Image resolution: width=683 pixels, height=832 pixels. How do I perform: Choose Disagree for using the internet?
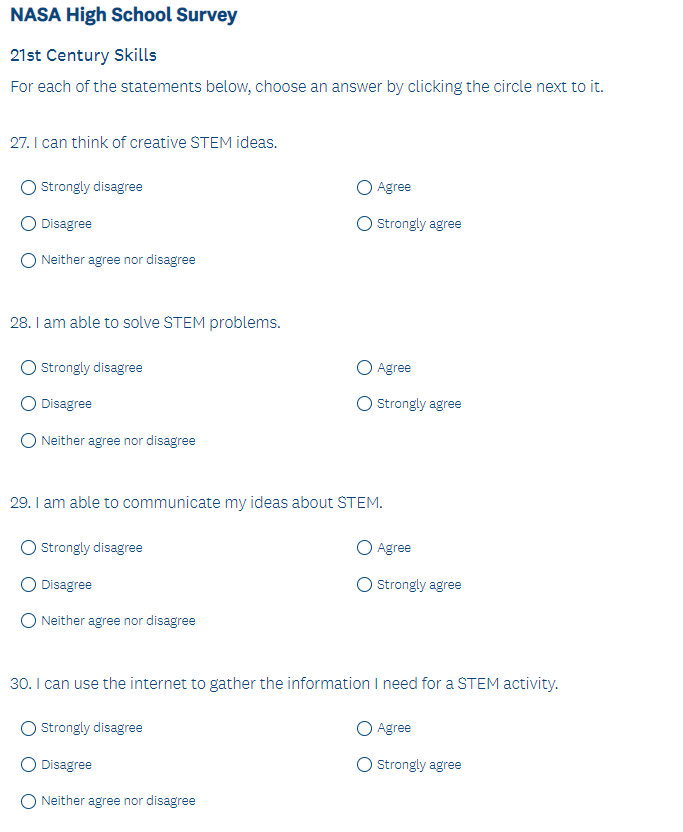(x=29, y=765)
